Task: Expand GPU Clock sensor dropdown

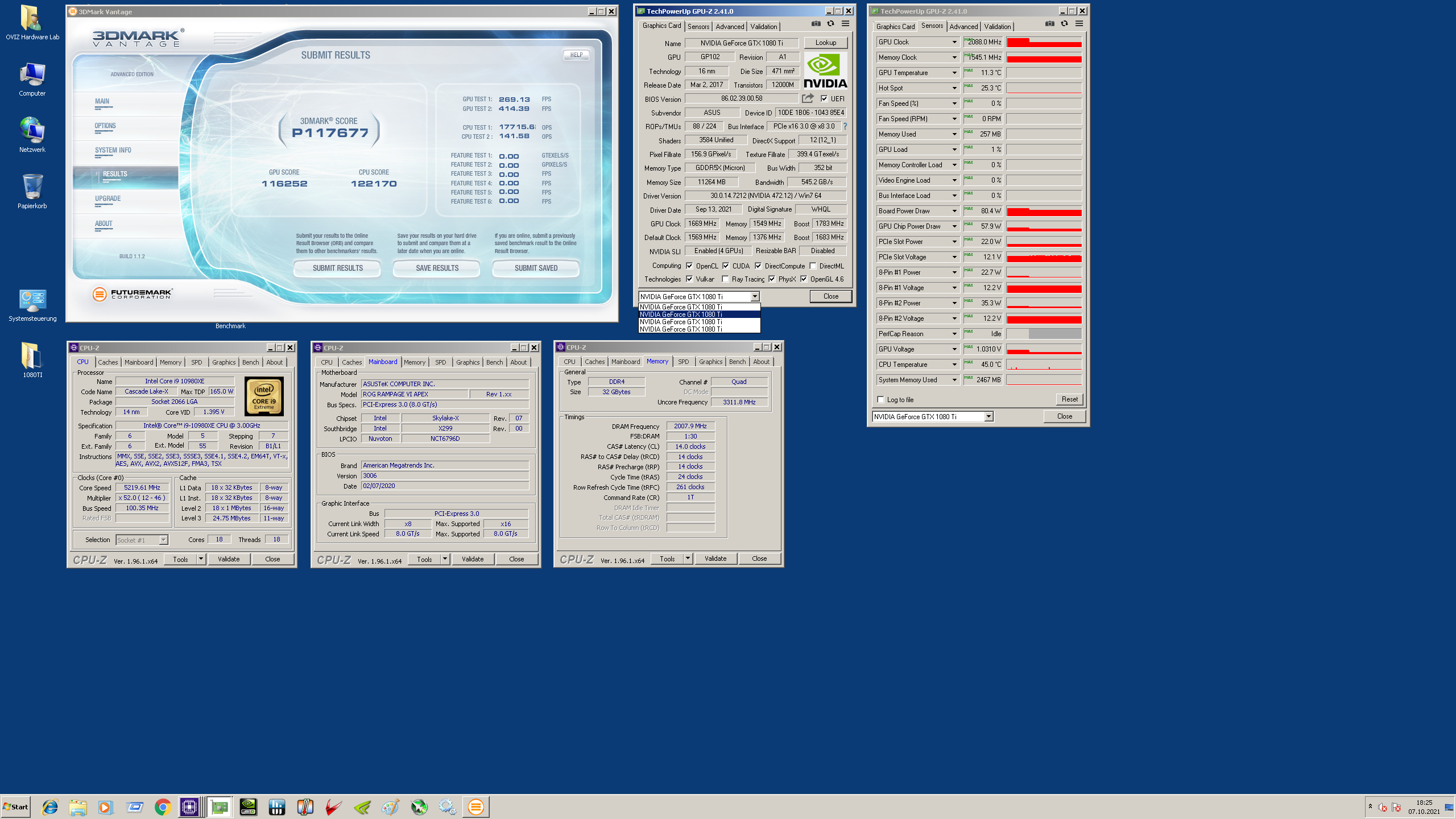Action: [x=954, y=42]
